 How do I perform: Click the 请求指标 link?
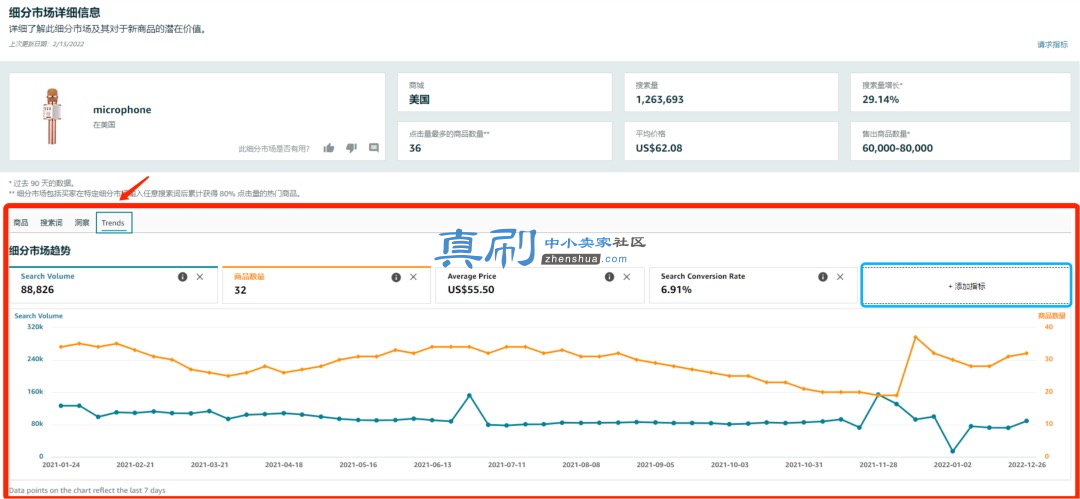pos(1052,45)
